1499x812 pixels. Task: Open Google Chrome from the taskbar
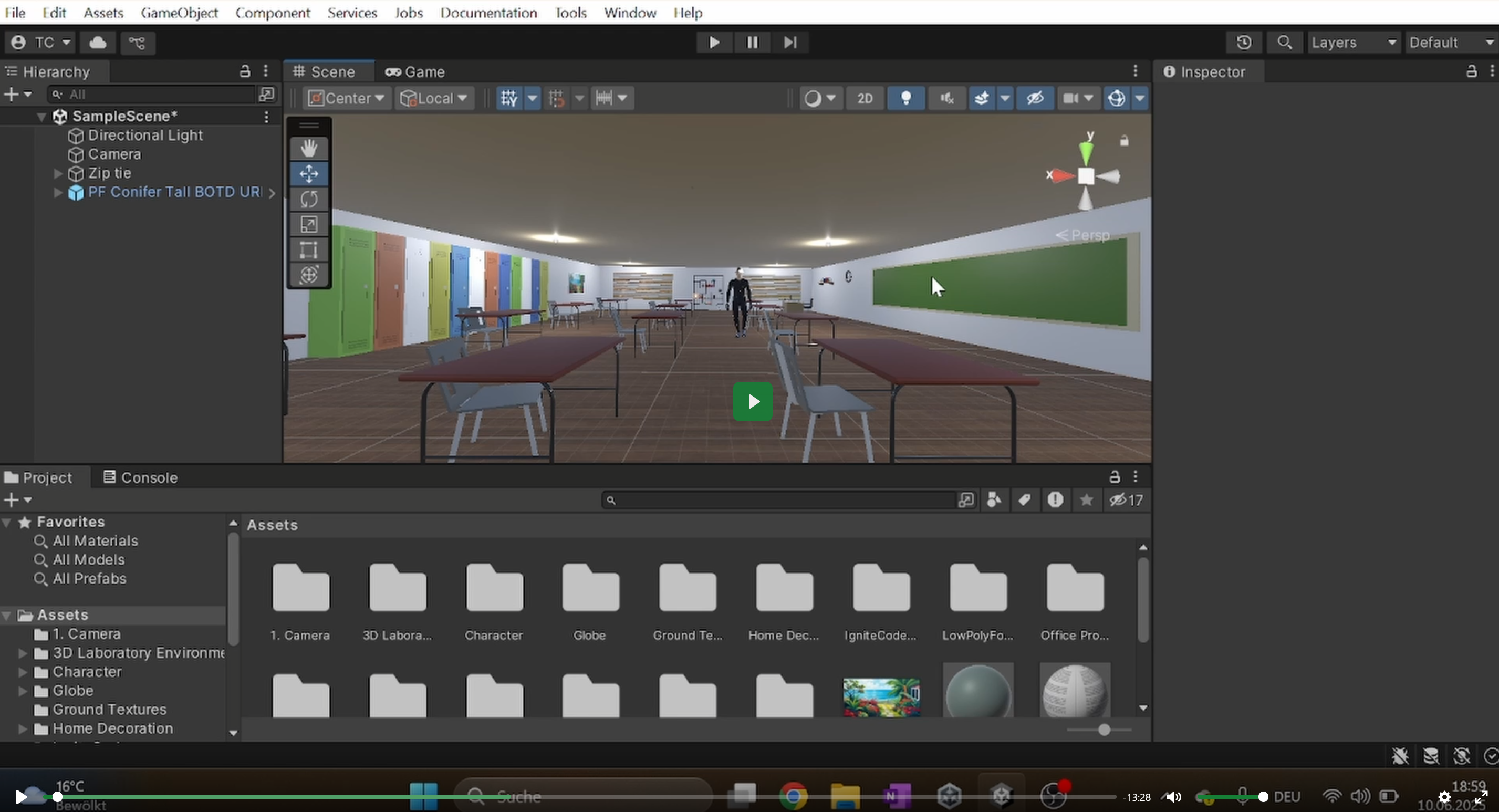tap(793, 796)
